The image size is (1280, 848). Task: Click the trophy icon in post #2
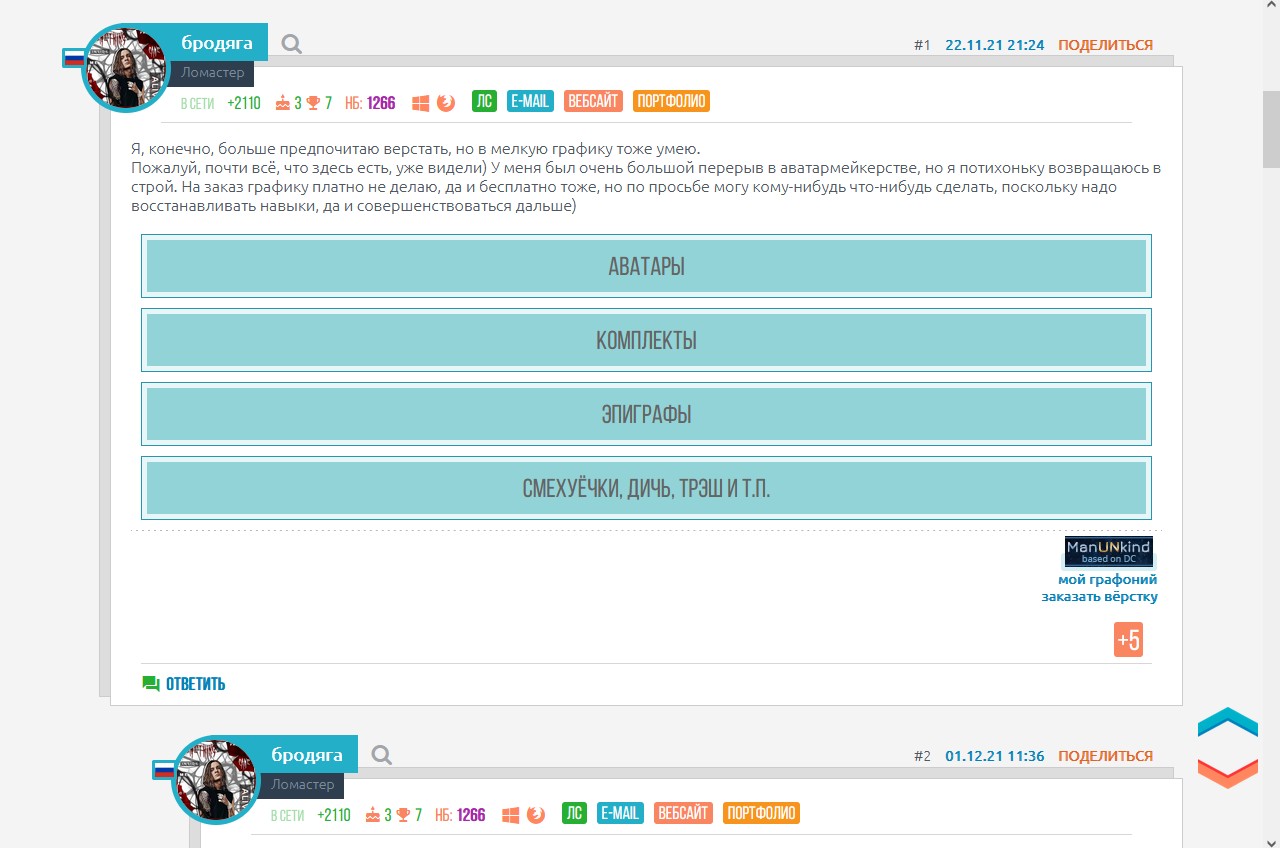click(x=403, y=814)
